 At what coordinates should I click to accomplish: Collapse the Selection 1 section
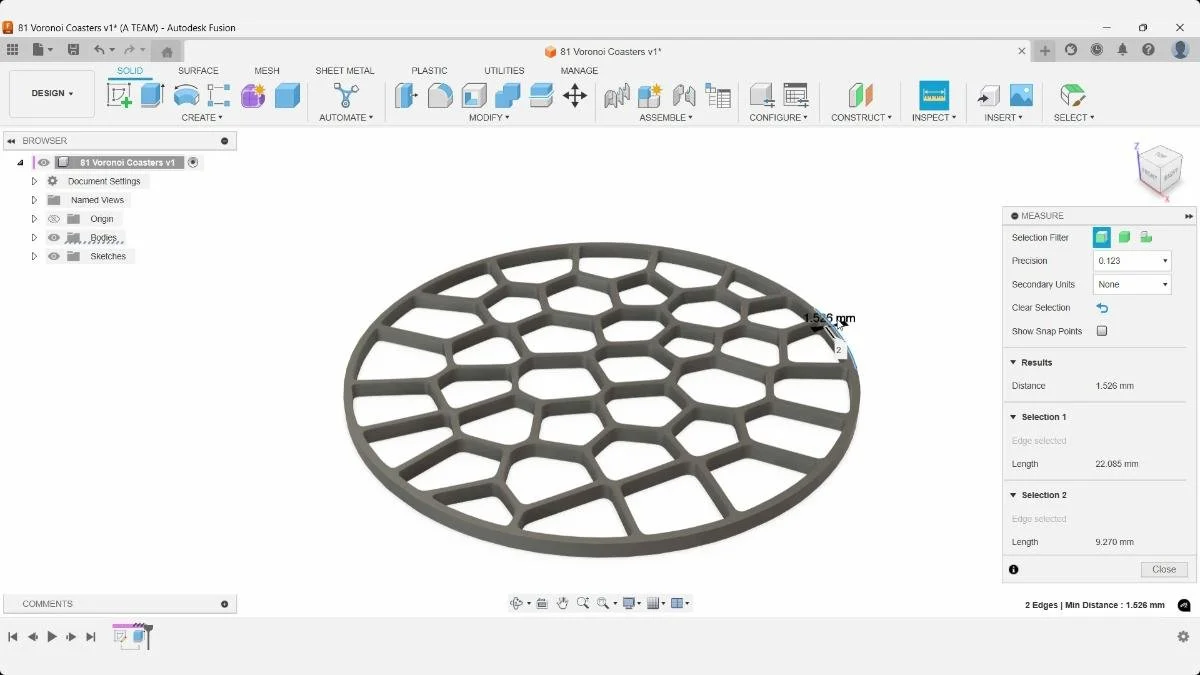[1013, 417]
